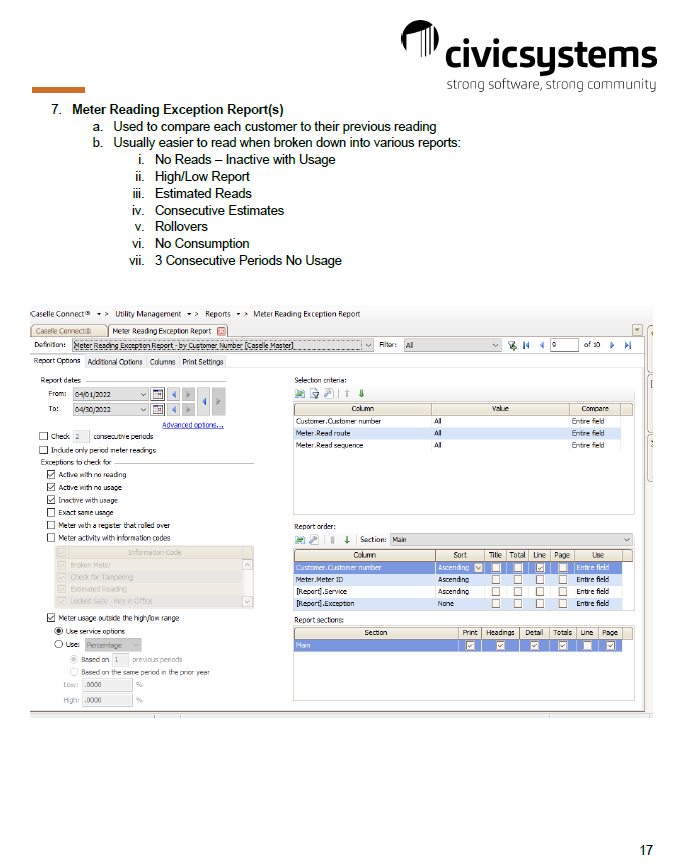Image resolution: width=680 pixels, height=865 pixels.
Task: Shift both report dates back
Action: pos(204,402)
